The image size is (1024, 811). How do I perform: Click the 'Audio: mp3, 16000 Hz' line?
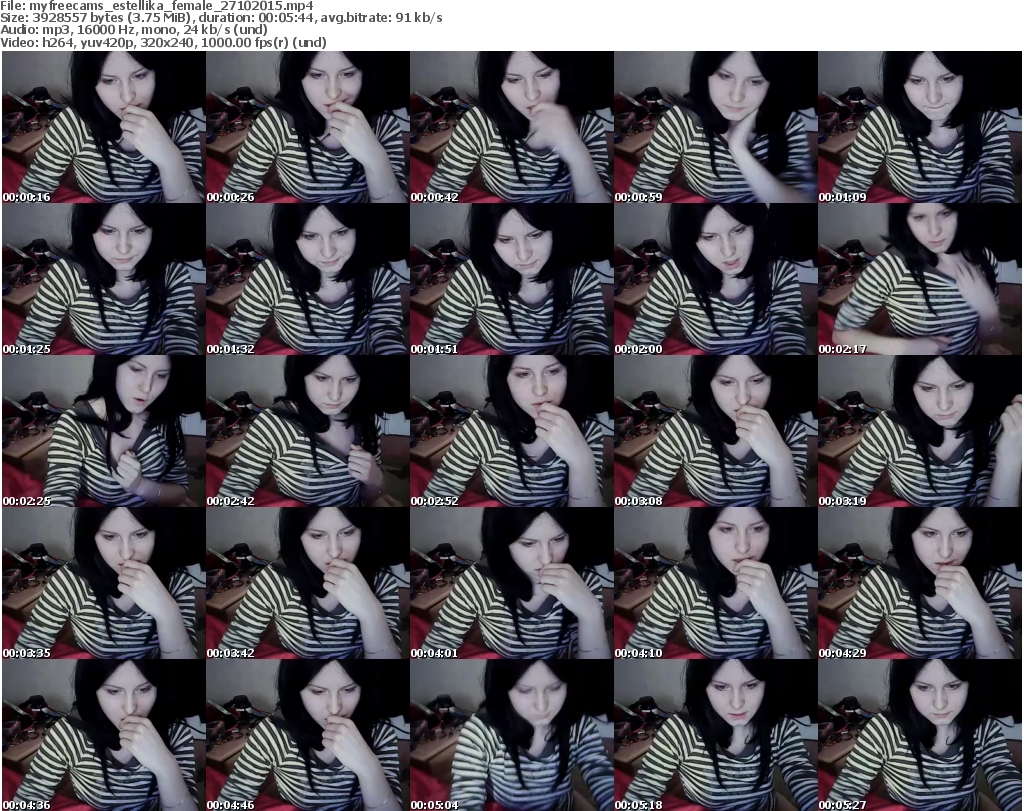click(134, 30)
